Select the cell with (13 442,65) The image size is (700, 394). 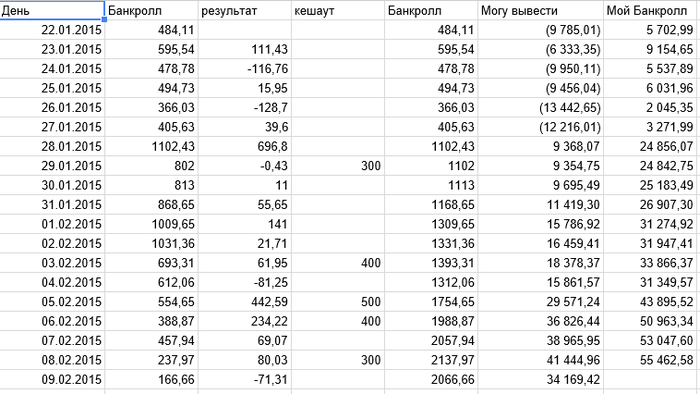(x=540, y=108)
